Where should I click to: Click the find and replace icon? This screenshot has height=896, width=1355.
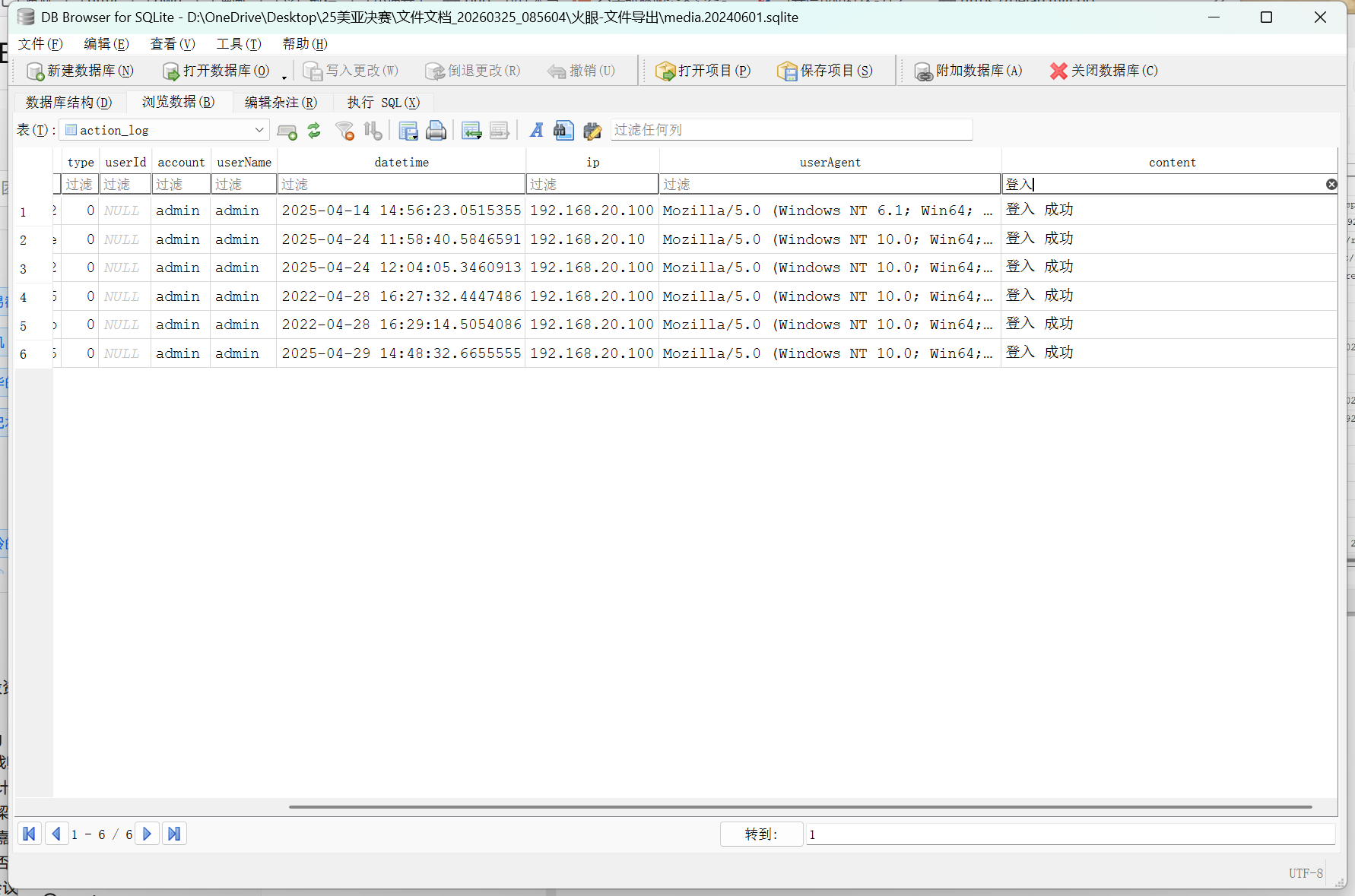click(592, 131)
